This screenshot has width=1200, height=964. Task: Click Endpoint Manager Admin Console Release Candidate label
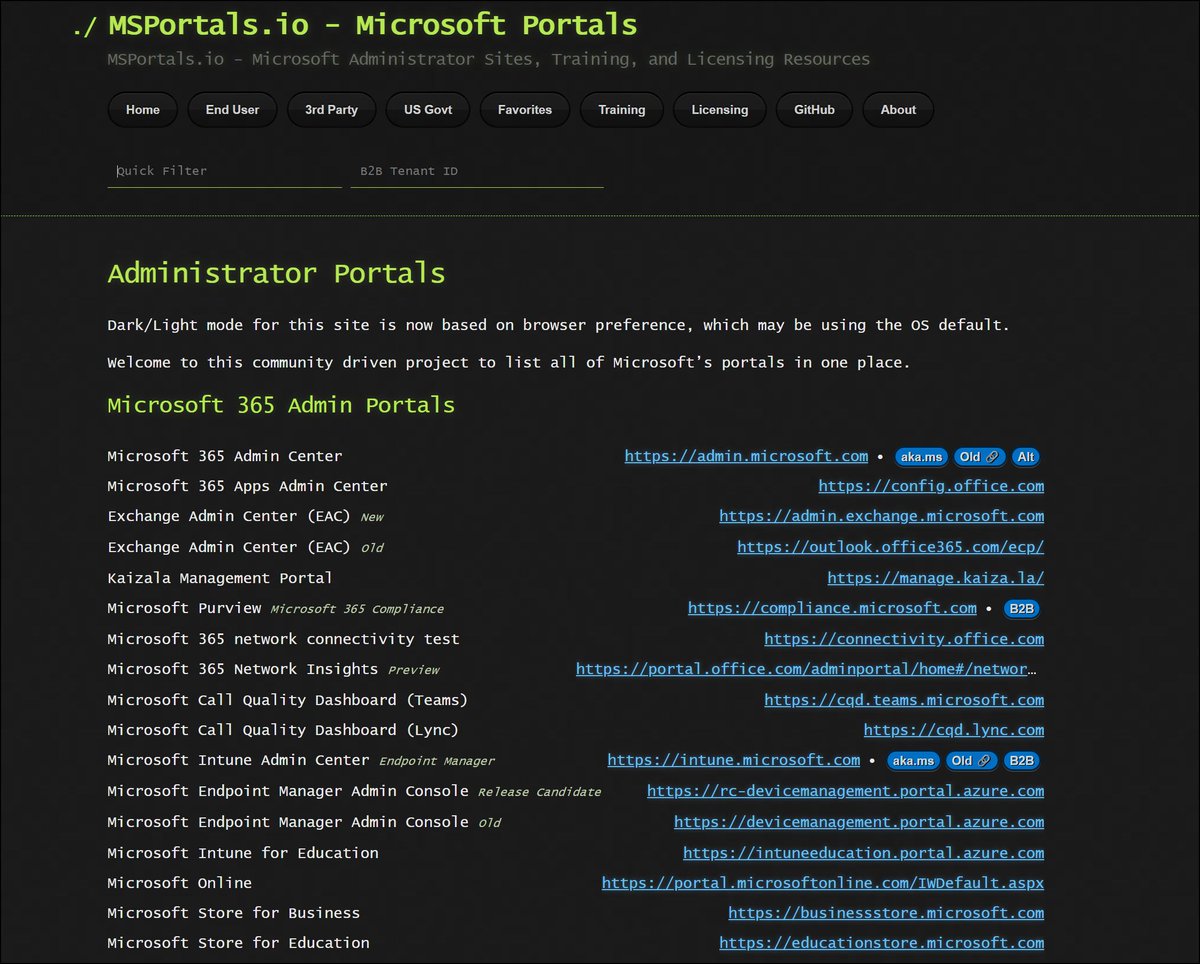tap(354, 791)
